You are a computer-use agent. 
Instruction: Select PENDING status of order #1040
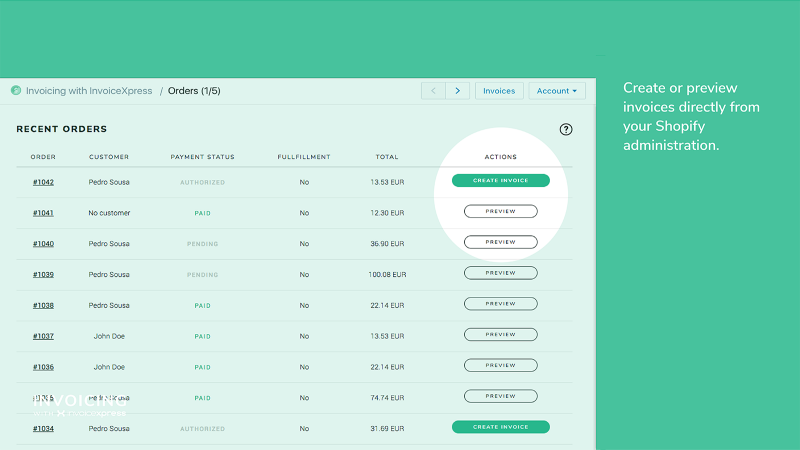(203, 244)
